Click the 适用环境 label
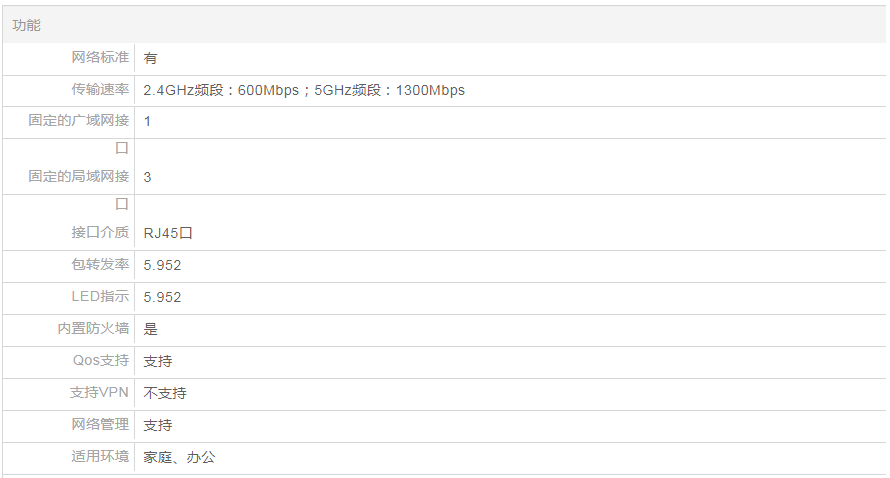 (x=100, y=456)
